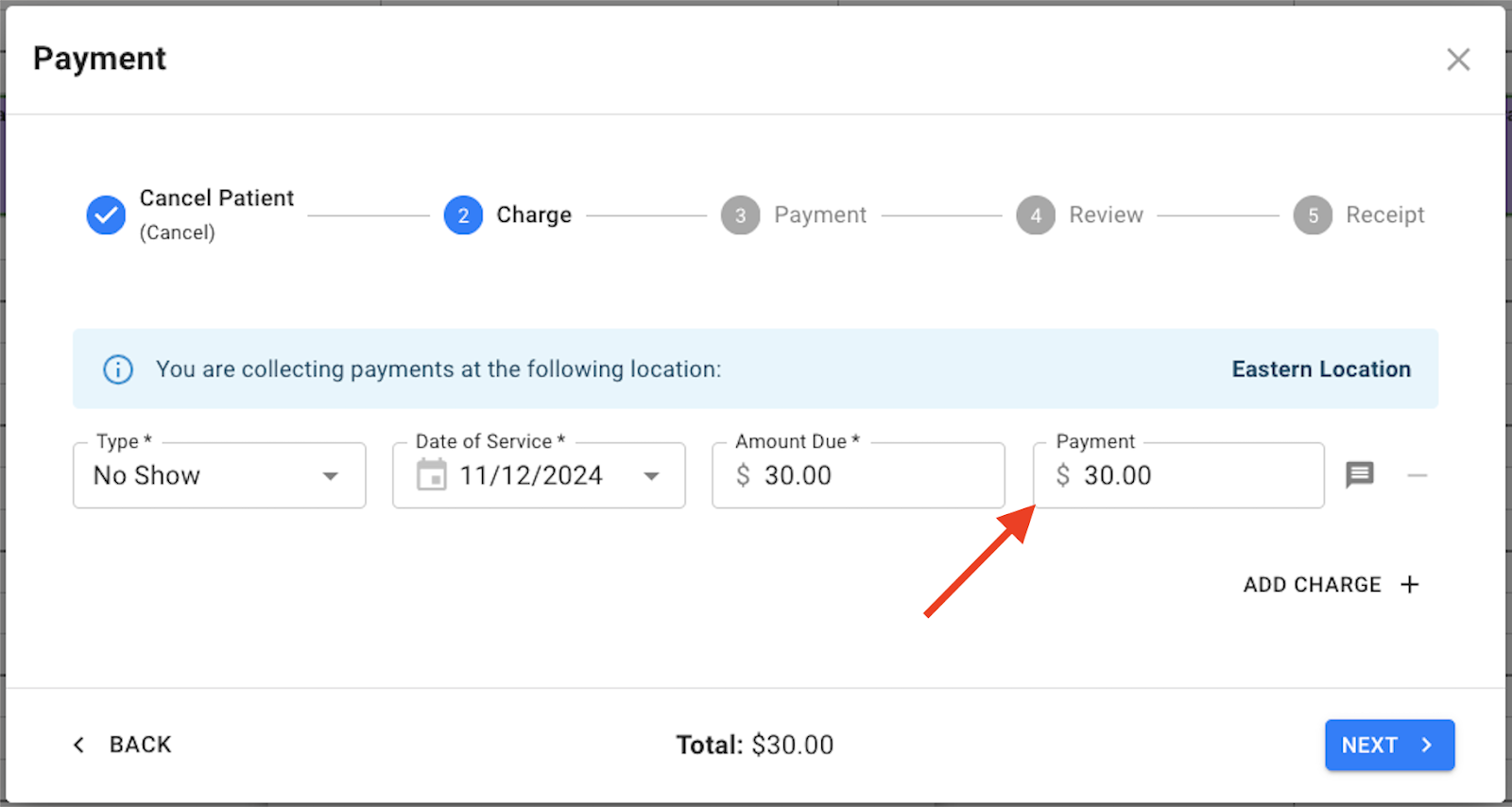Click into the Amount Due field
The image size is (1512, 807).
869,475
